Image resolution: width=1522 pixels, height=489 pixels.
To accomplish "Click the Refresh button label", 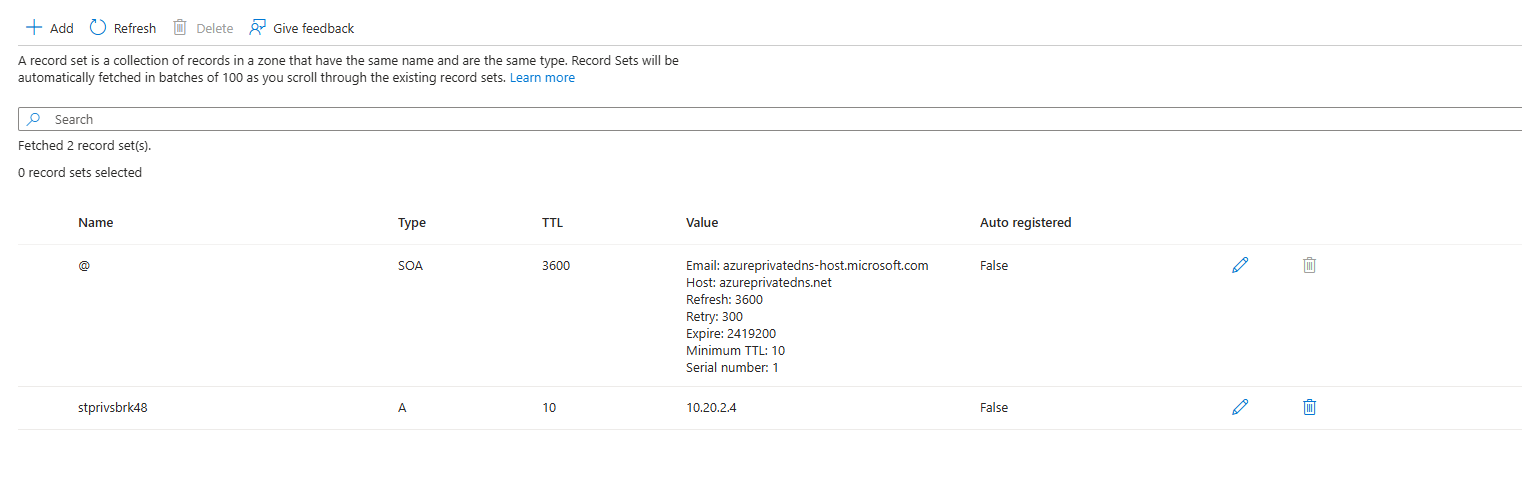I will 135,28.
